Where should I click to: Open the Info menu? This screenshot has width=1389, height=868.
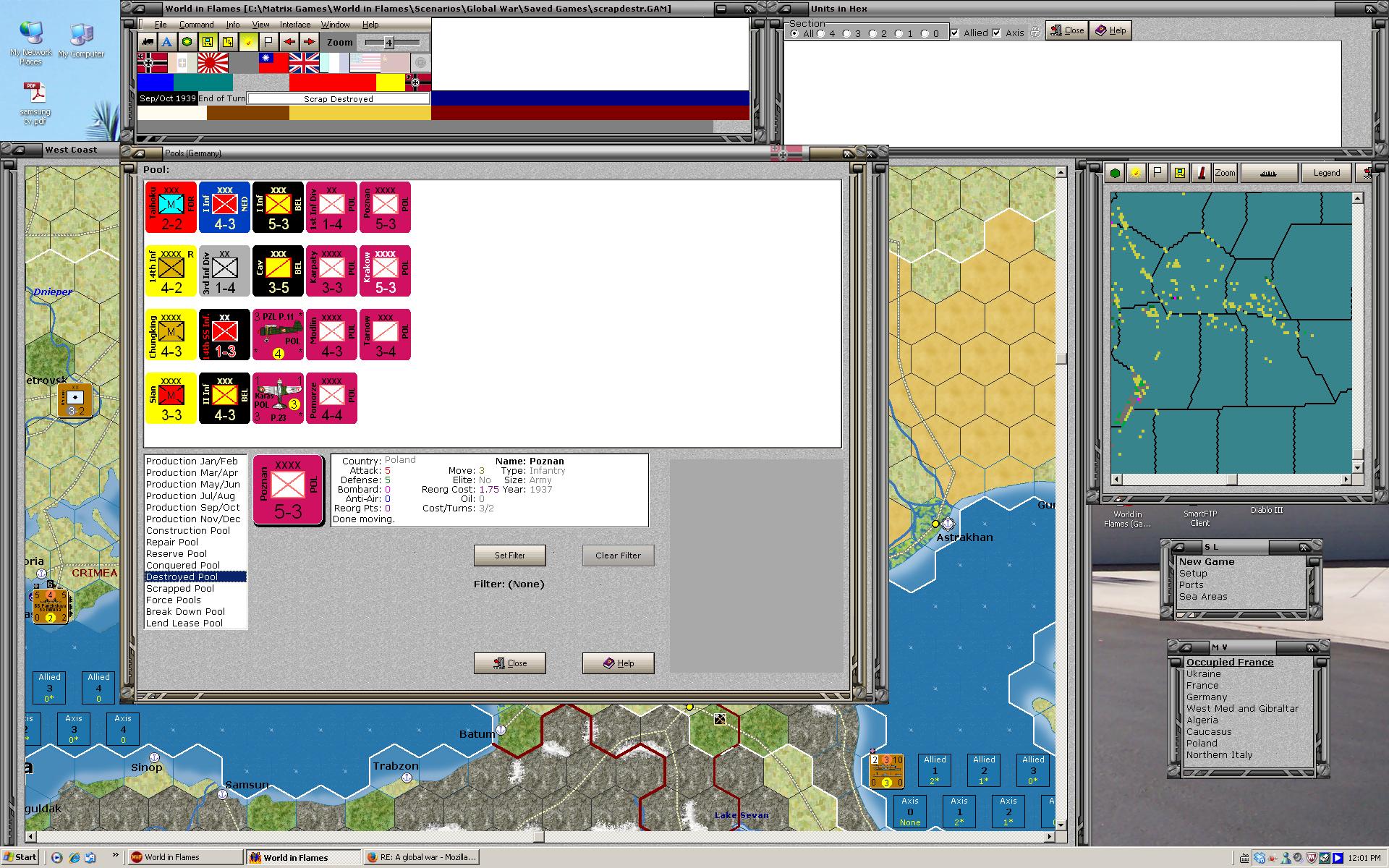(232, 25)
